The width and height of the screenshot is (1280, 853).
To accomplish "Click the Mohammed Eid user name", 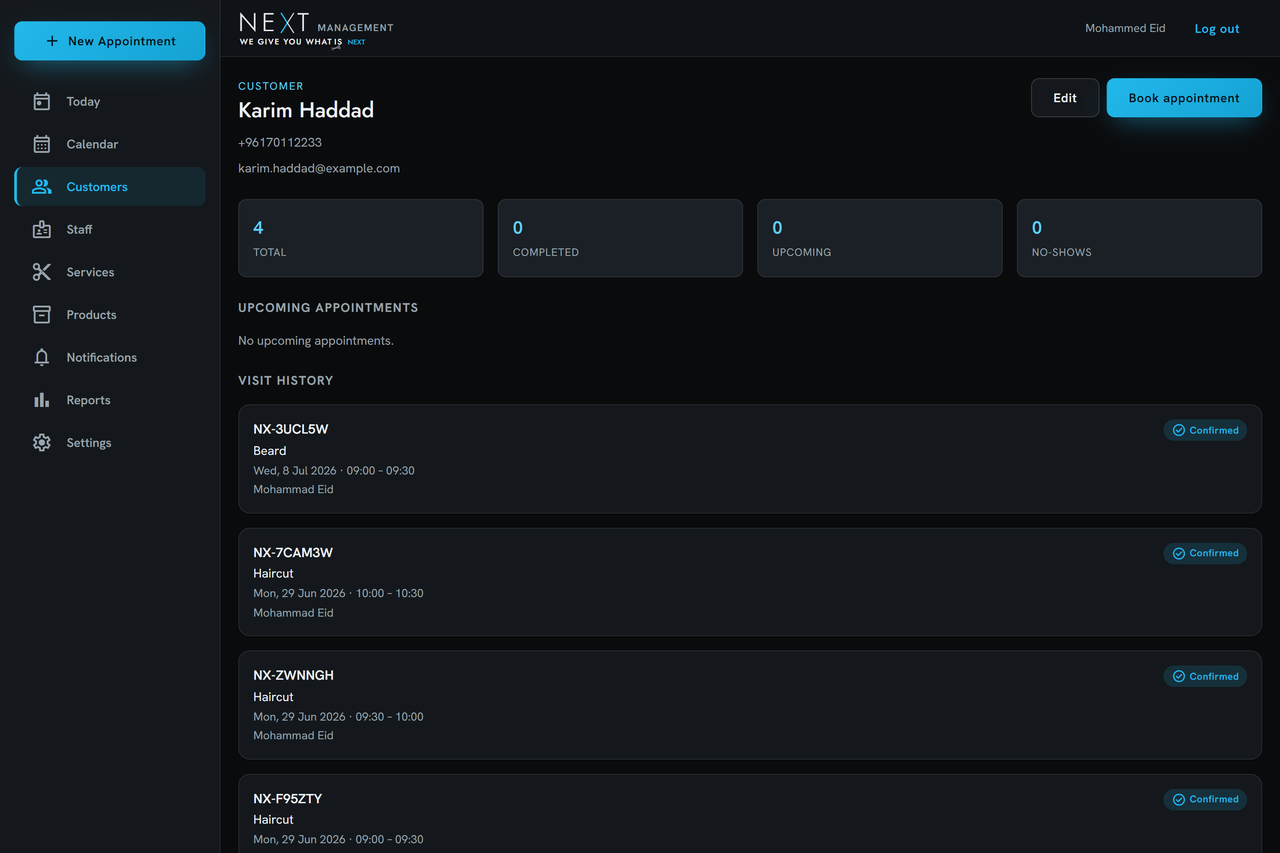I will tap(1125, 28).
